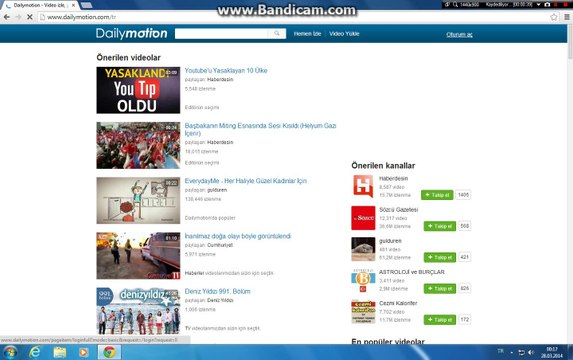Image resolution: width=573 pixels, height=360 pixels.
Task: Open EverydayMe - Her Haliyle Güzel title
Action: (246, 181)
